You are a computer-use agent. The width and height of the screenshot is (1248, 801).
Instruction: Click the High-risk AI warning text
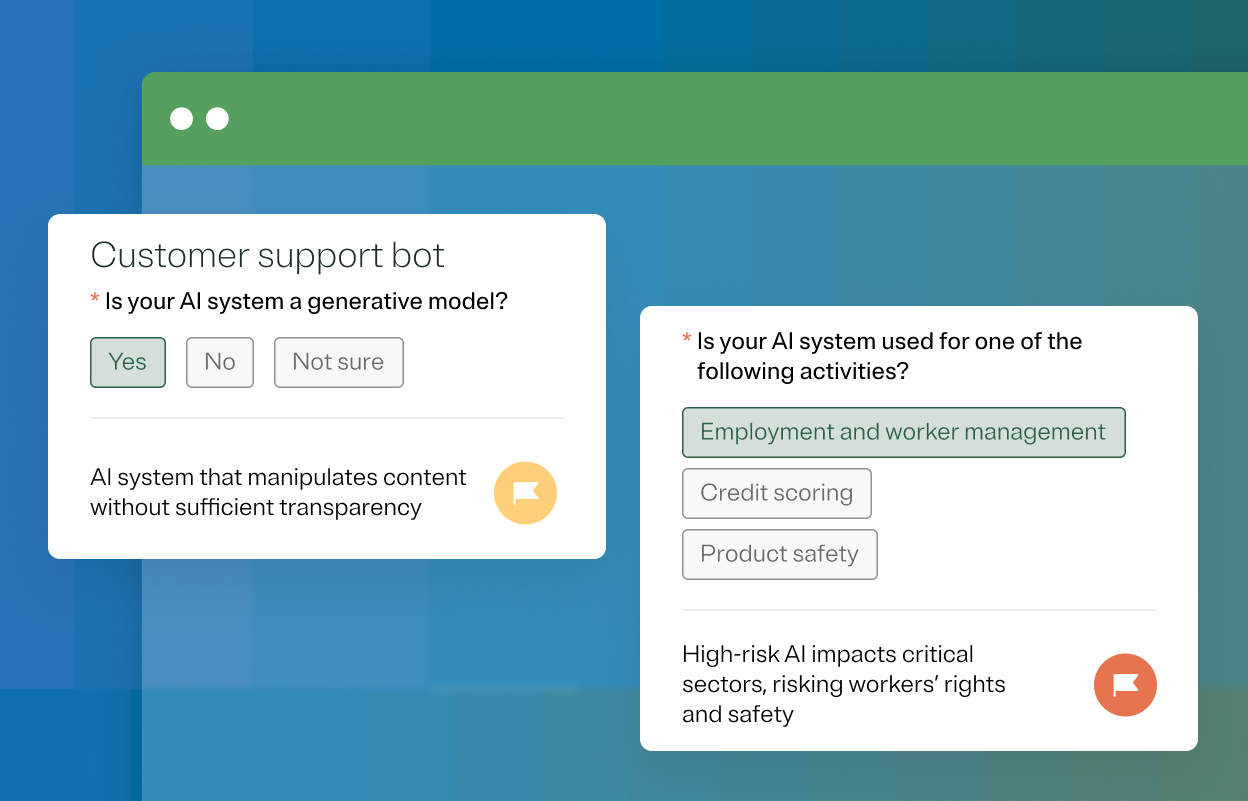click(843, 684)
